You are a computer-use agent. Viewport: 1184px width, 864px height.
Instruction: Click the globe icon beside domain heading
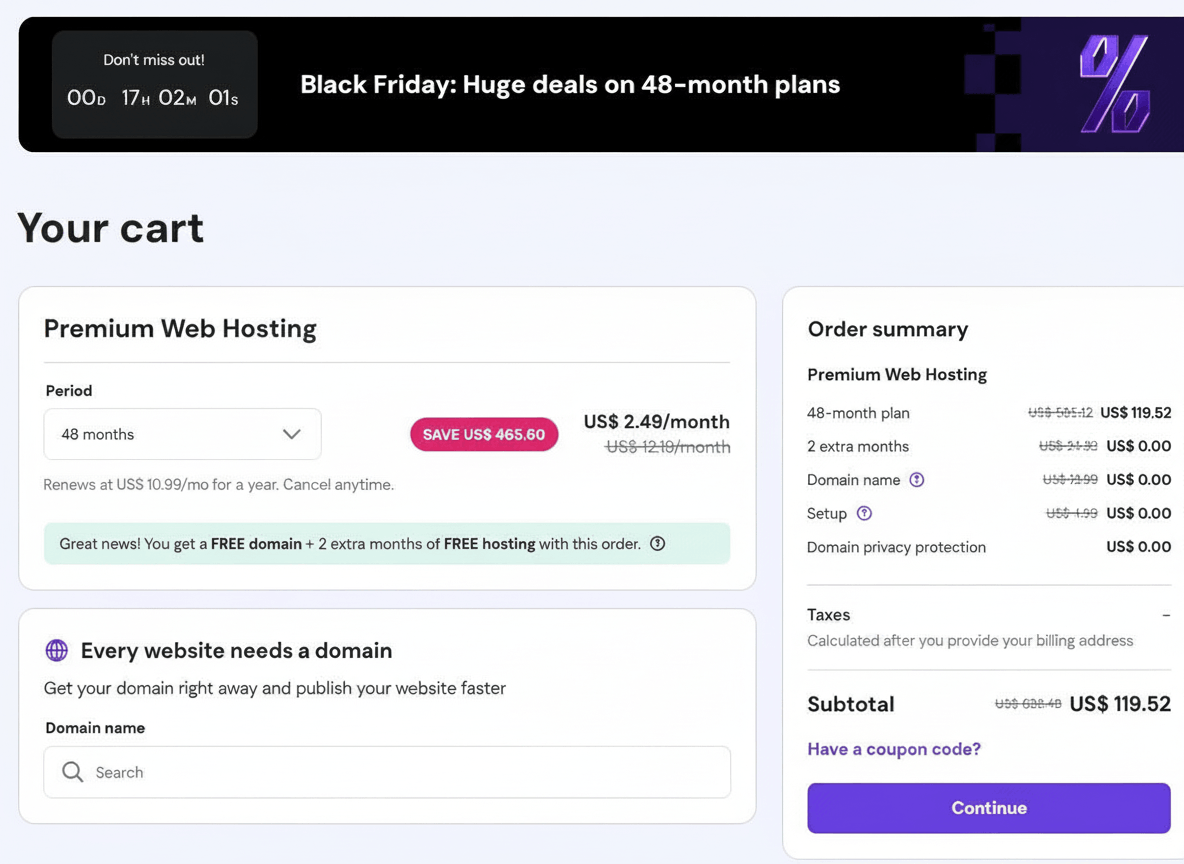[x=57, y=650]
